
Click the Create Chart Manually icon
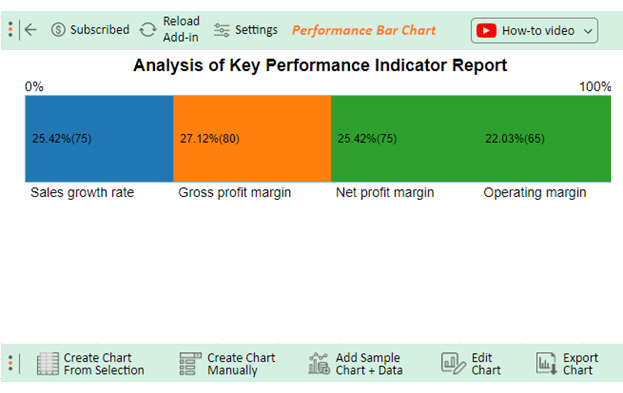point(190,364)
